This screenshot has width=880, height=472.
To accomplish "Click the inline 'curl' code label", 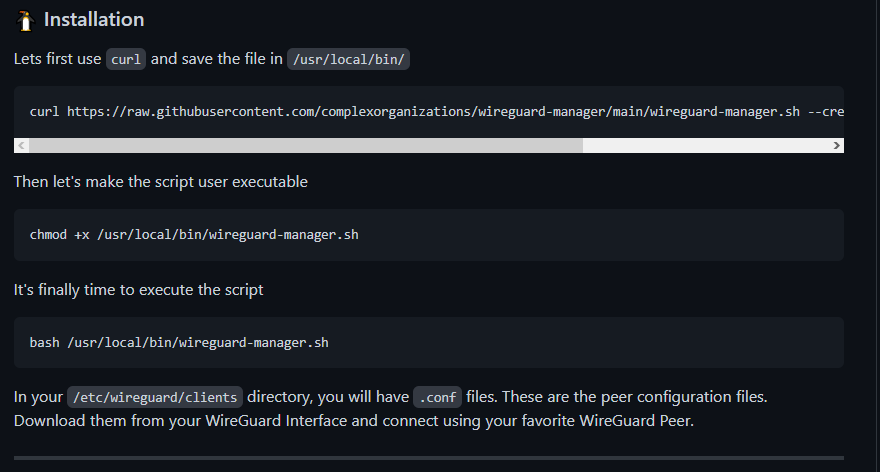I will pyautogui.click(x=126, y=59).
